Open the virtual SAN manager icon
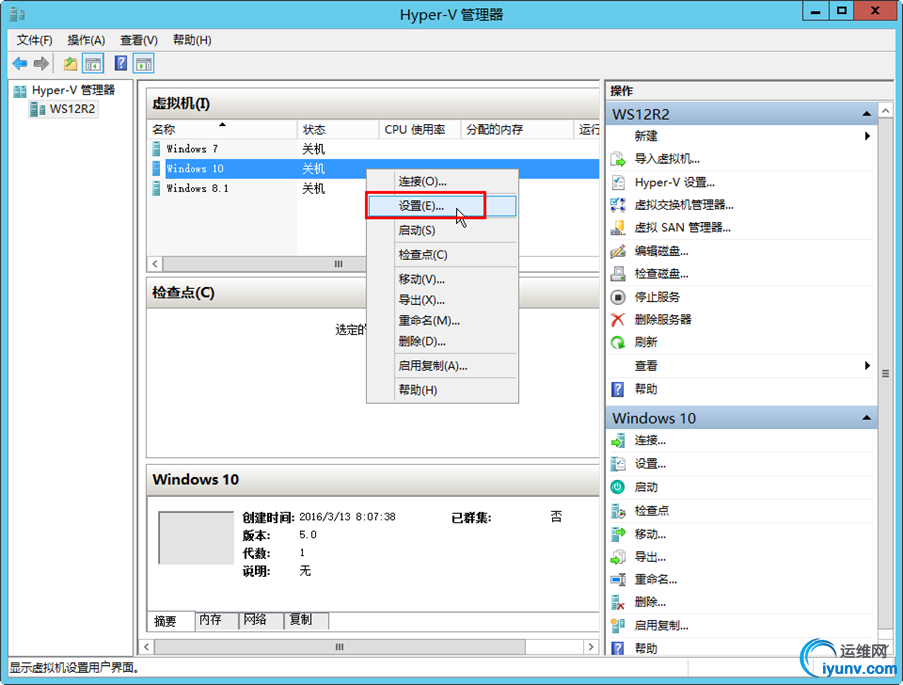The width and height of the screenshot is (903, 685). coord(618,228)
